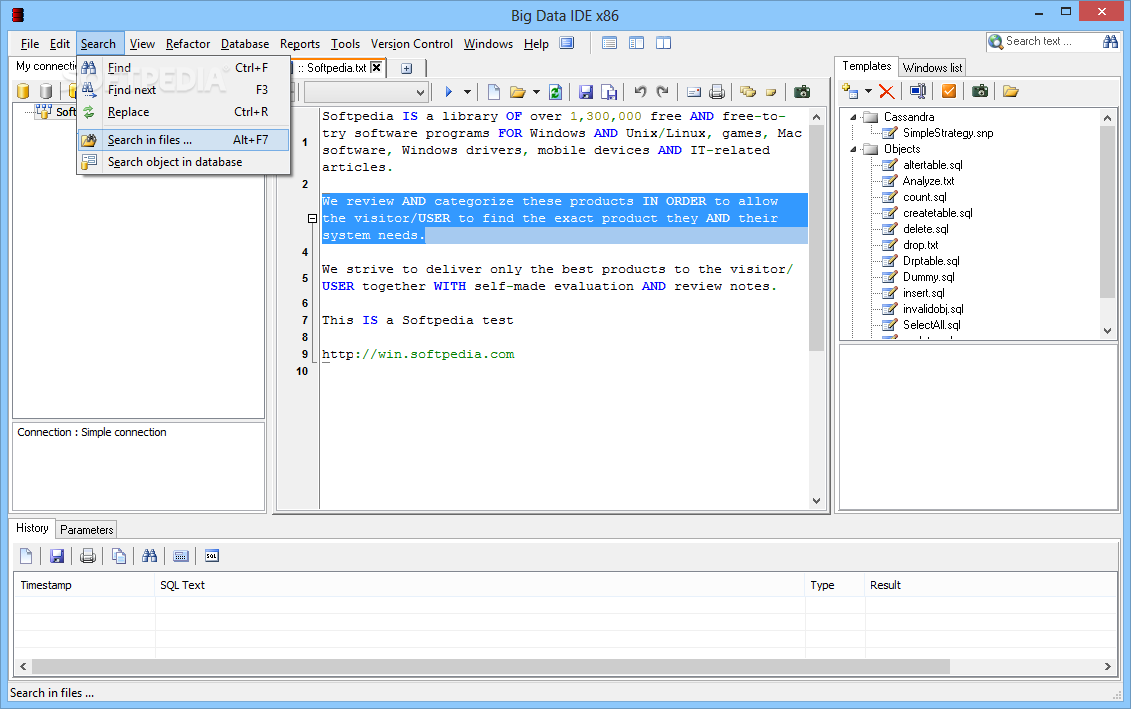Switch to the Windows list tab
Viewport: 1131px width, 709px height.
coord(932,68)
